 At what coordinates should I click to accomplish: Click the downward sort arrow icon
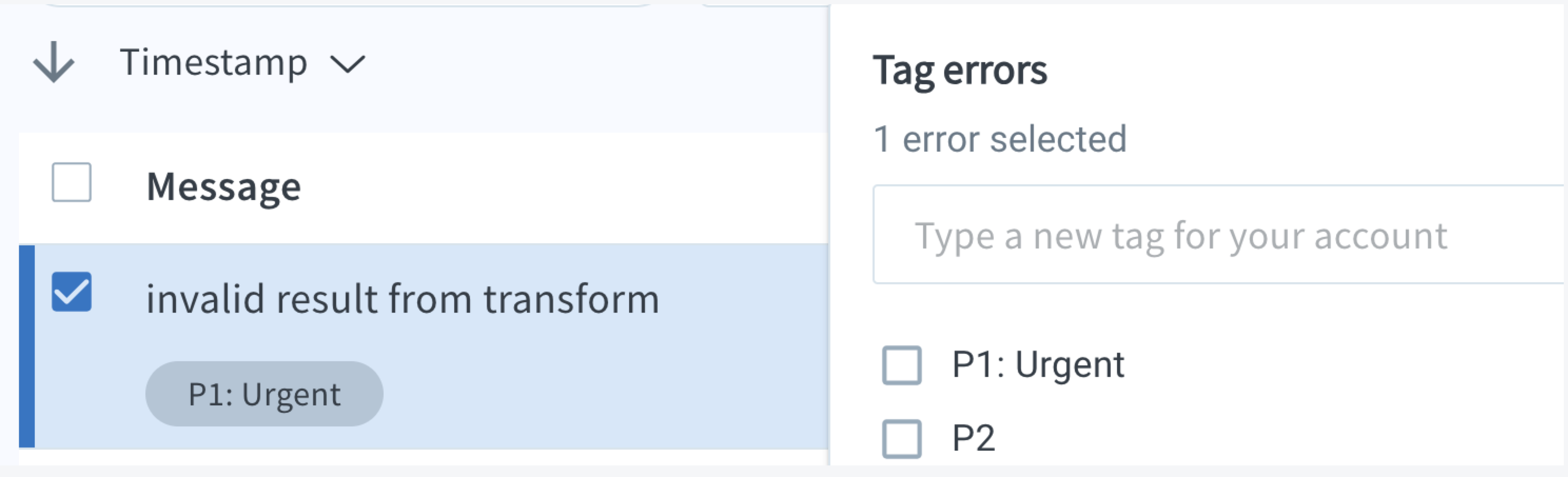coord(54,63)
